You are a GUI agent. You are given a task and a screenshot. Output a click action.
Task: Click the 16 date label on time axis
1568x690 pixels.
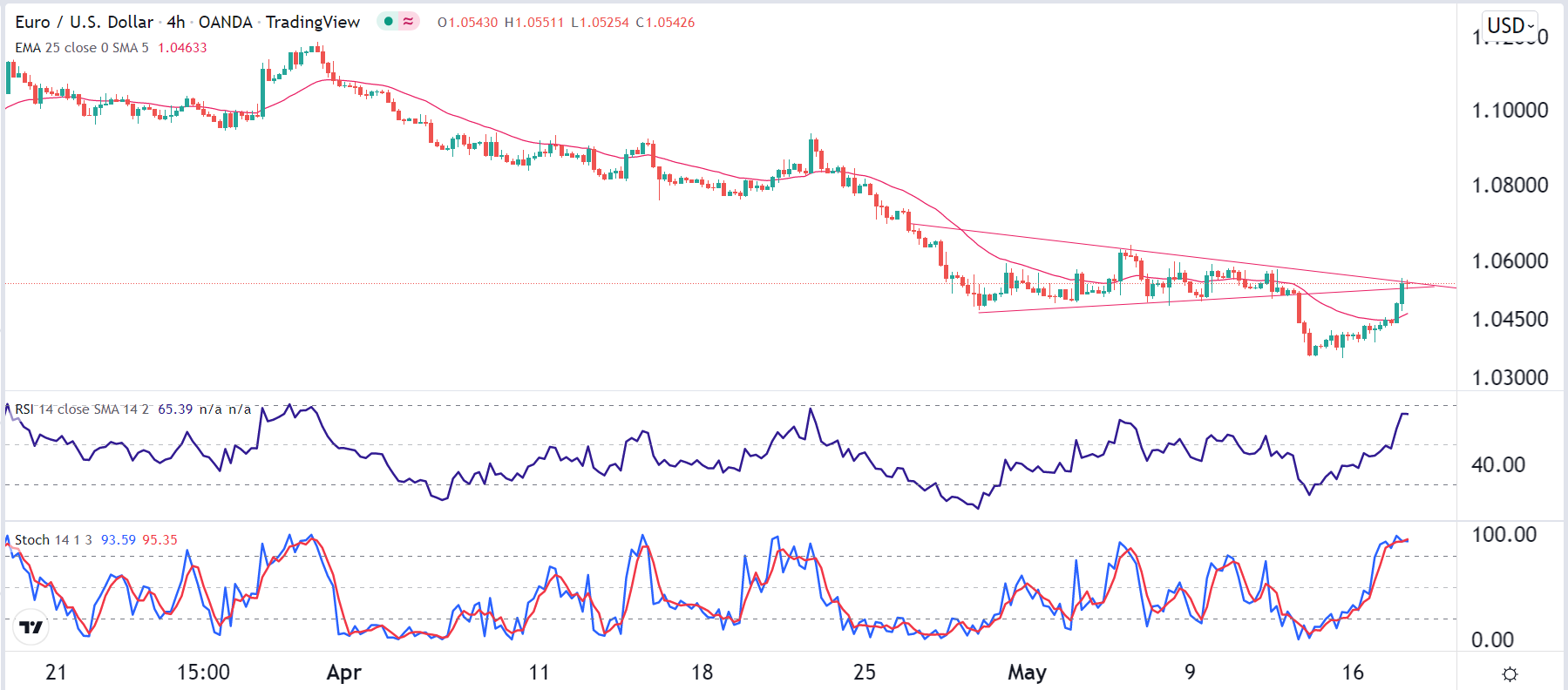pyautogui.click(x=1353, y=673)
